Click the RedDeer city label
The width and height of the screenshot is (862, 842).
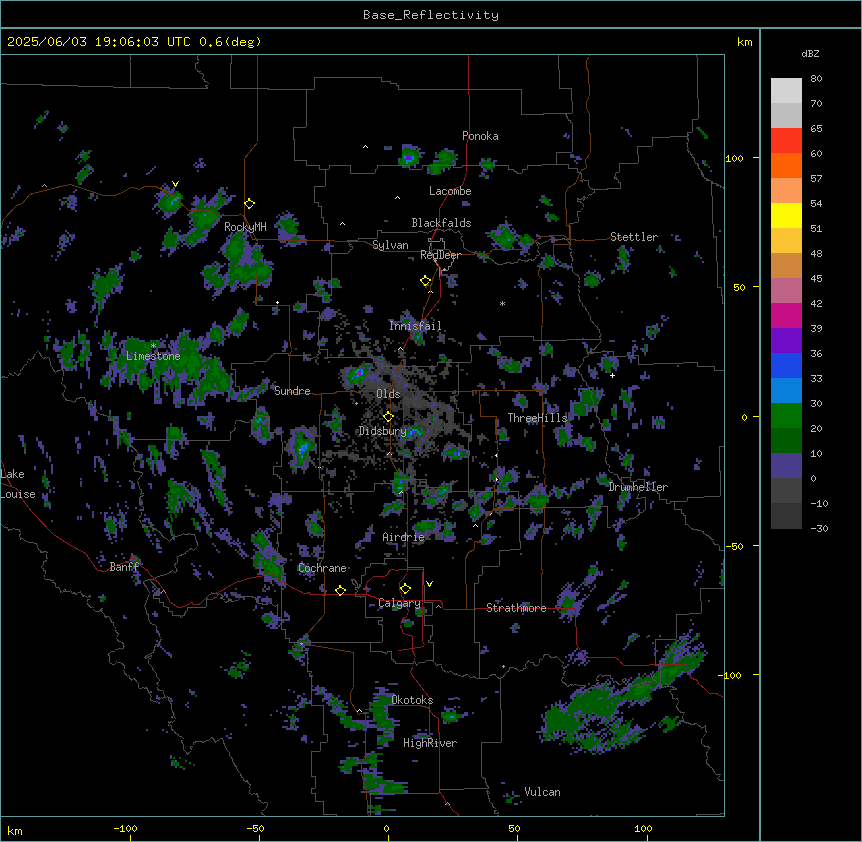[440, 255]
